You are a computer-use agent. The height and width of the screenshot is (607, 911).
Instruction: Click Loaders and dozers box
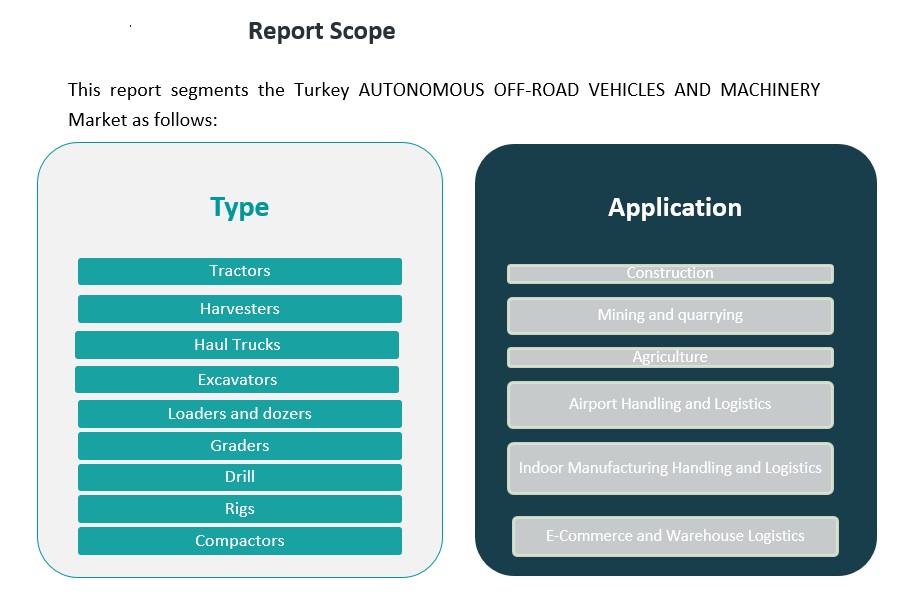240,413
